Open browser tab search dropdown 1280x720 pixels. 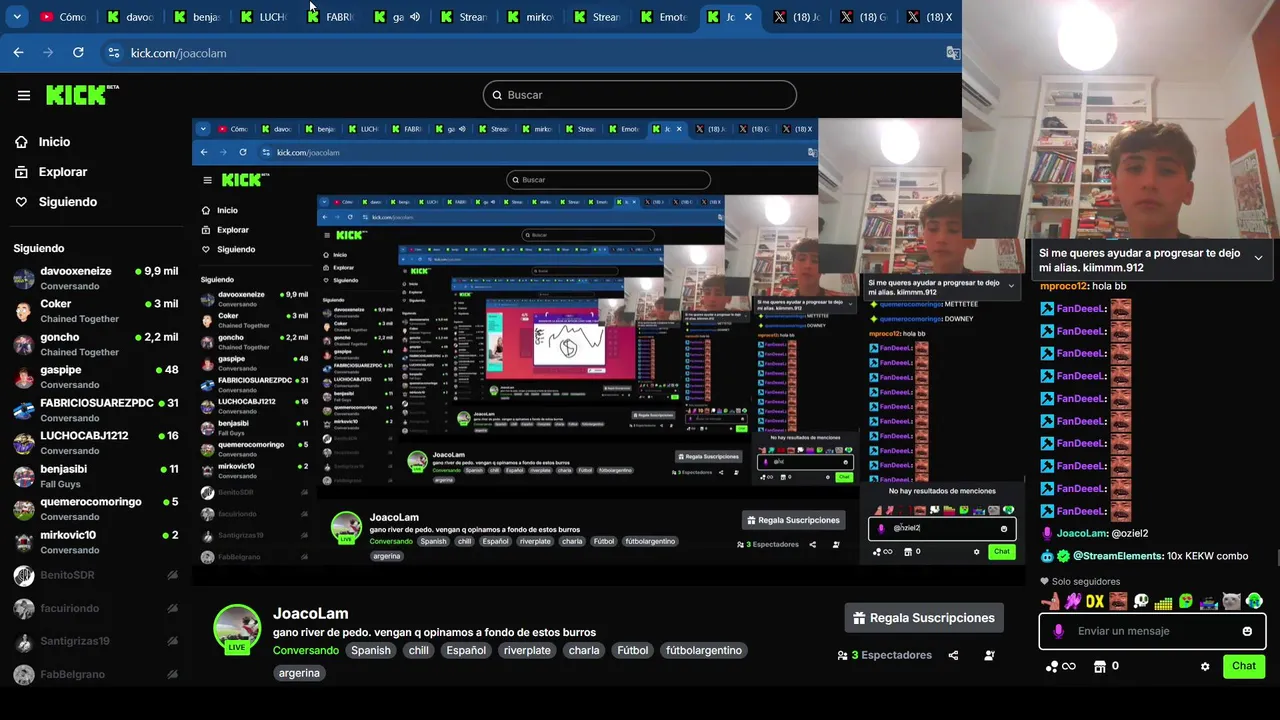[17, 17]
